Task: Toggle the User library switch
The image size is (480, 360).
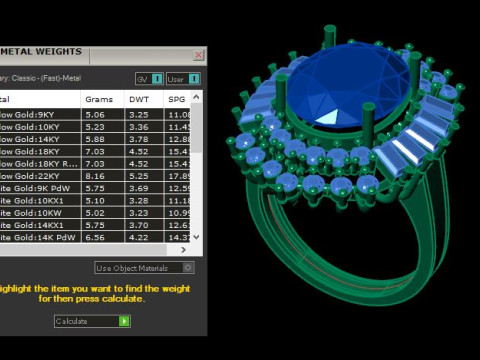Action: [x=183, y=79]
